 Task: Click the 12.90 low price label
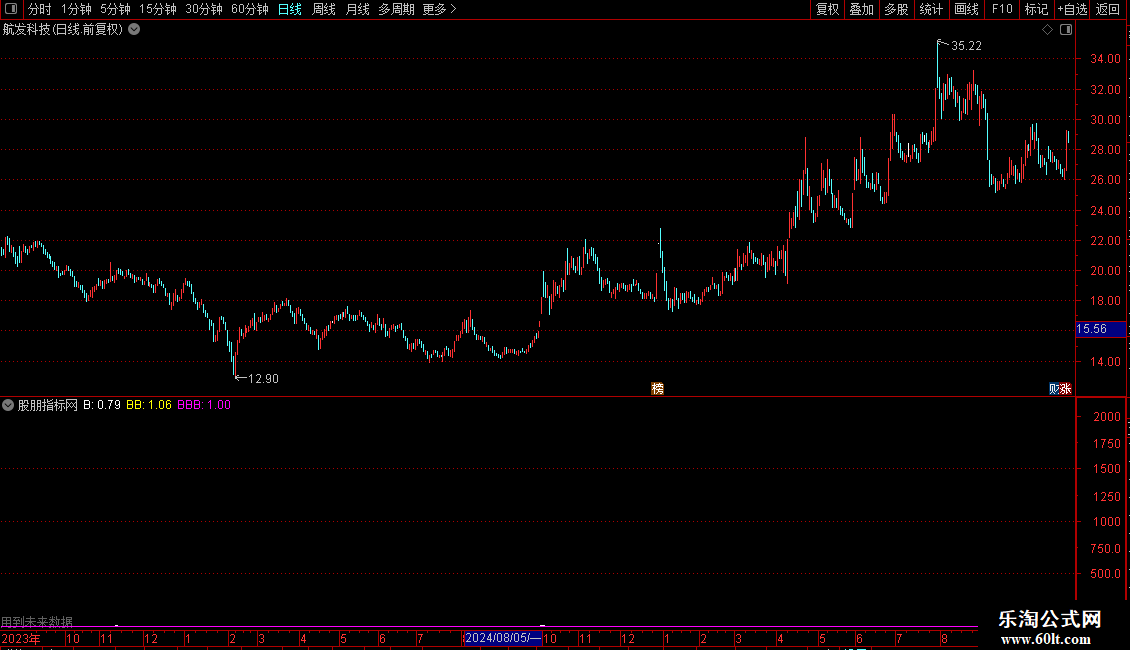coord(263,378)
